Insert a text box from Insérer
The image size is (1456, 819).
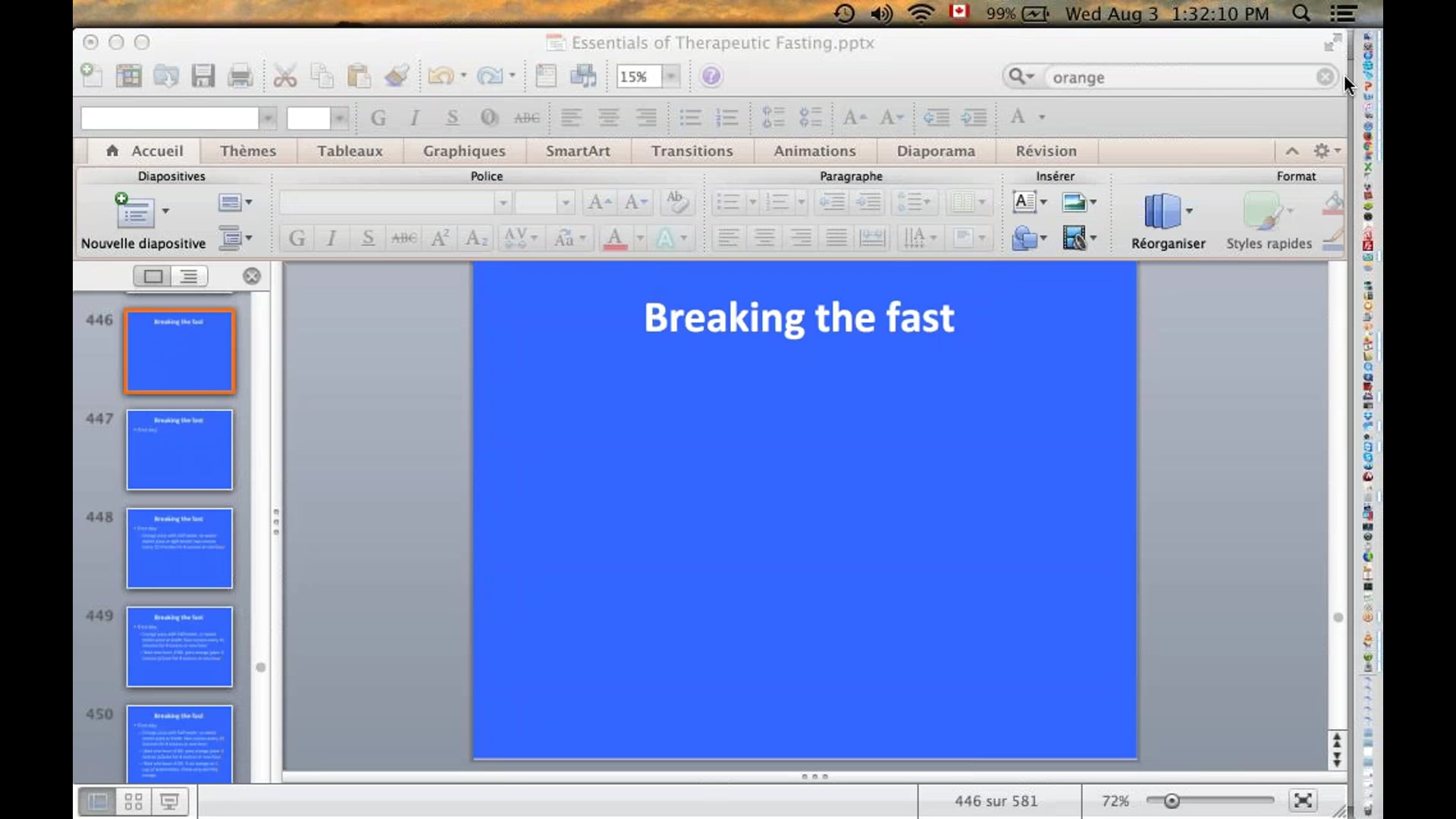(x=1024, y=202)
